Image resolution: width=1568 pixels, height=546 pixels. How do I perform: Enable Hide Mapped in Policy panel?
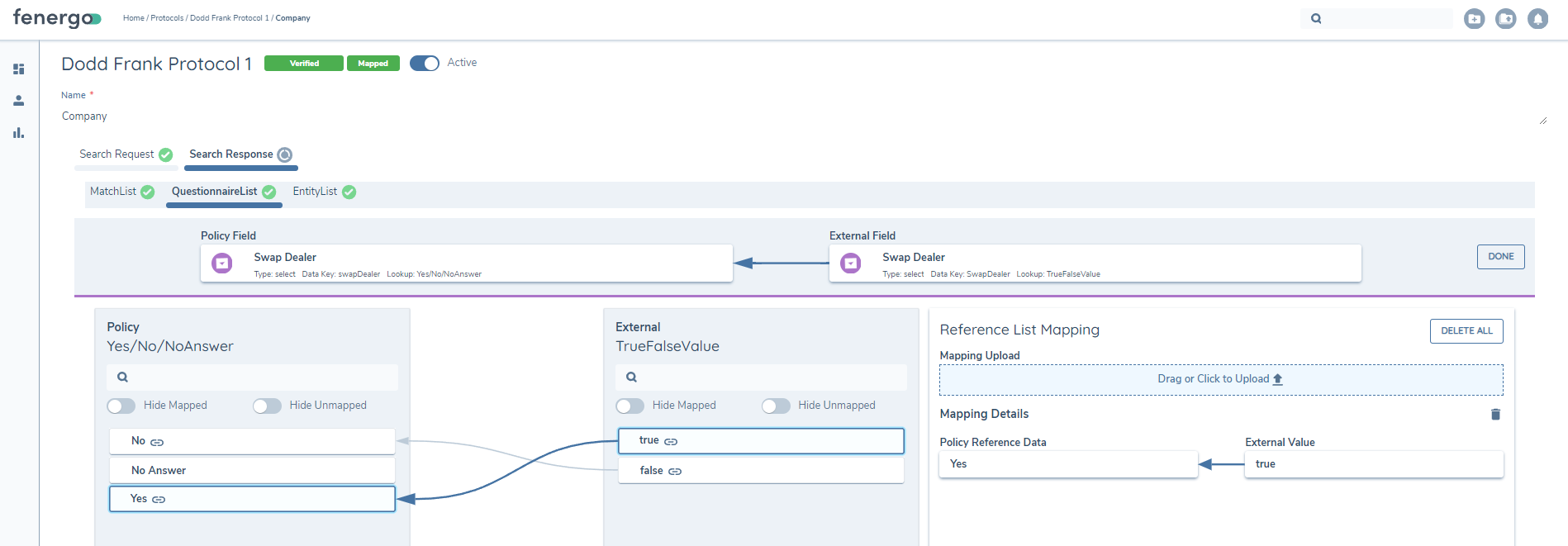[121, 406]
